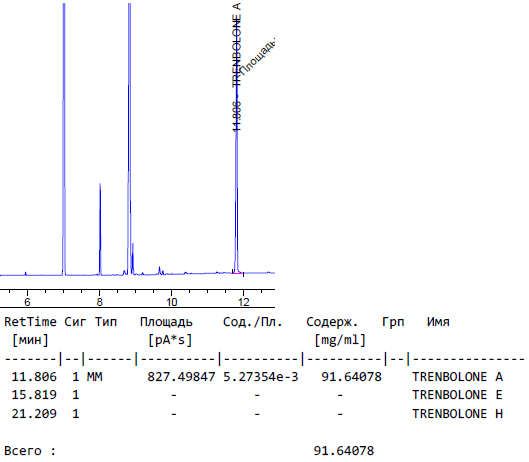Select the 5.27354e-3 response factor value
This screenshot has height=462, width=529.
coord(261,377)
